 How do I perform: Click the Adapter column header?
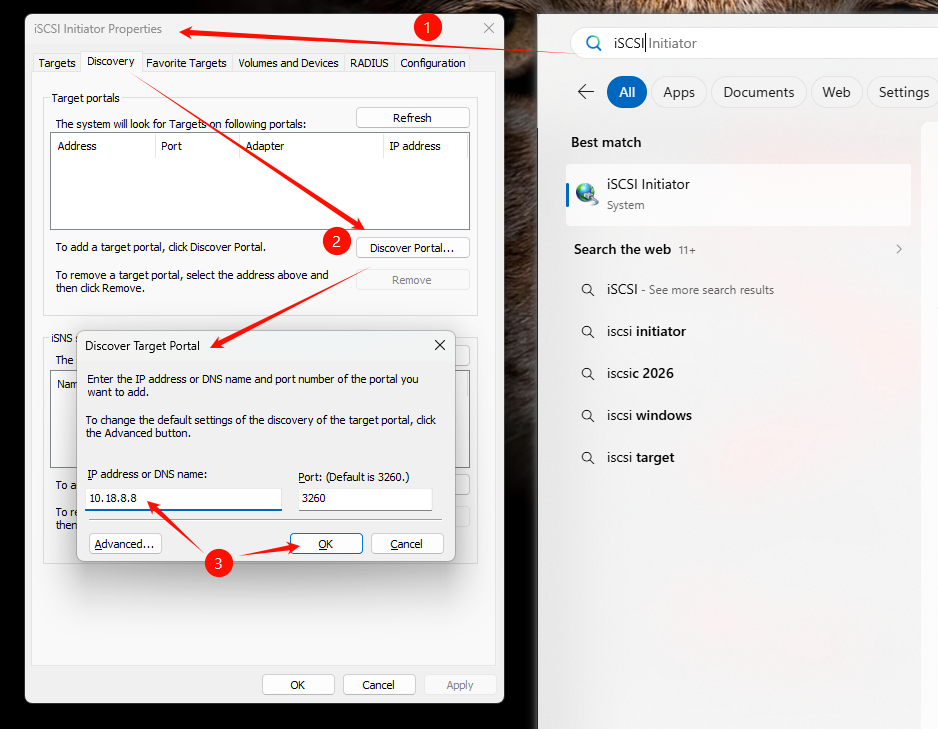point(311,146)
